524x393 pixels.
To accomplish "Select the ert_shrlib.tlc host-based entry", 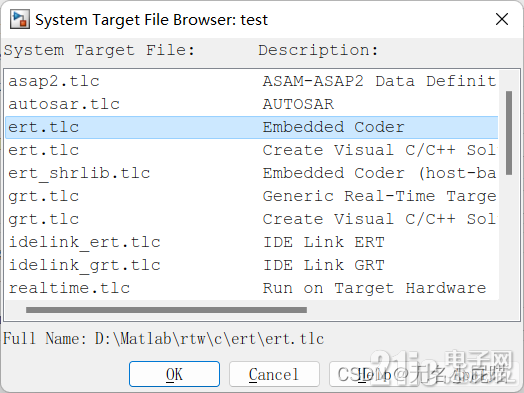I will [x=252, y=173].
